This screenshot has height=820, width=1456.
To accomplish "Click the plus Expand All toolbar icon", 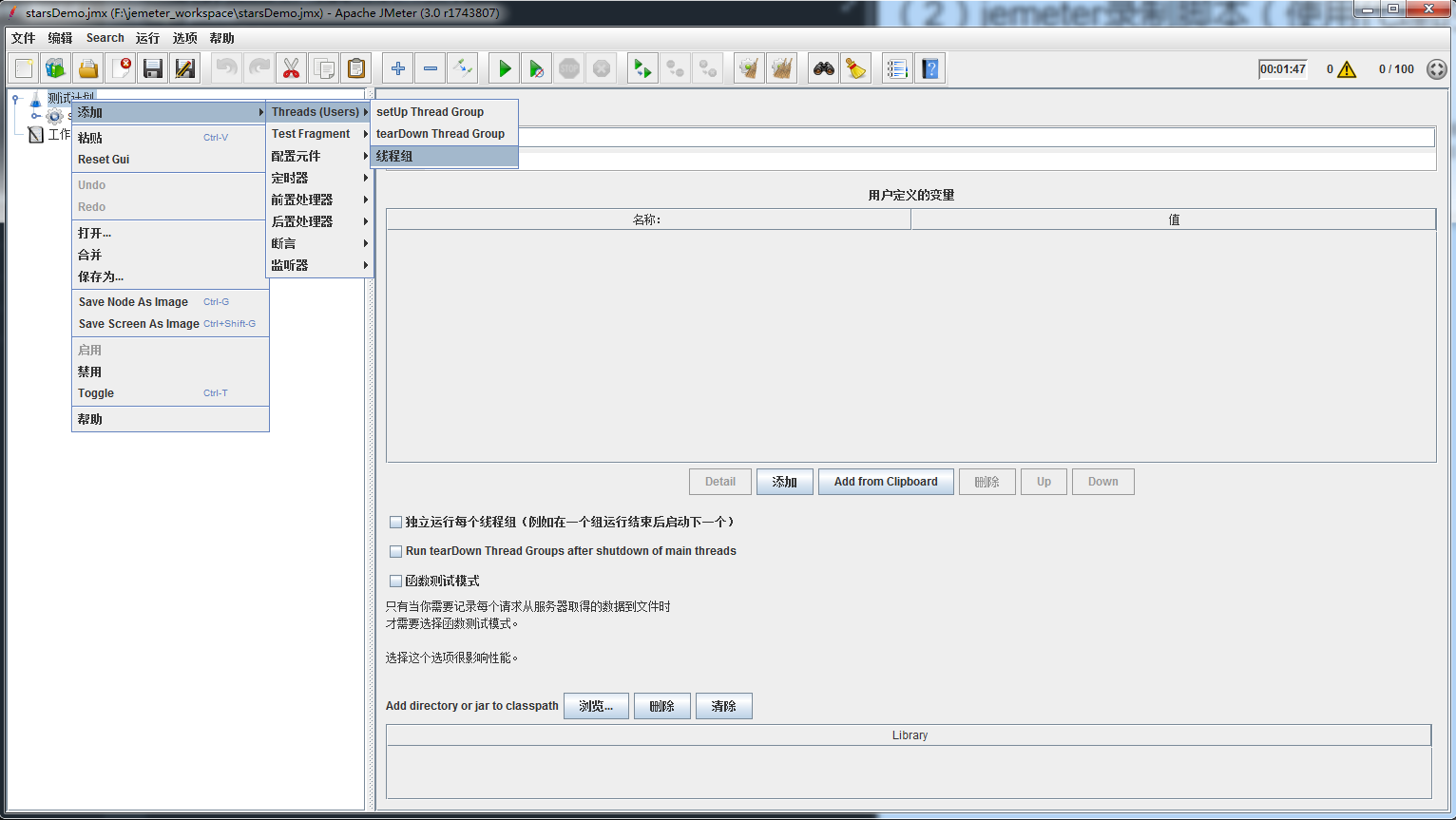I will click(398, 68).
